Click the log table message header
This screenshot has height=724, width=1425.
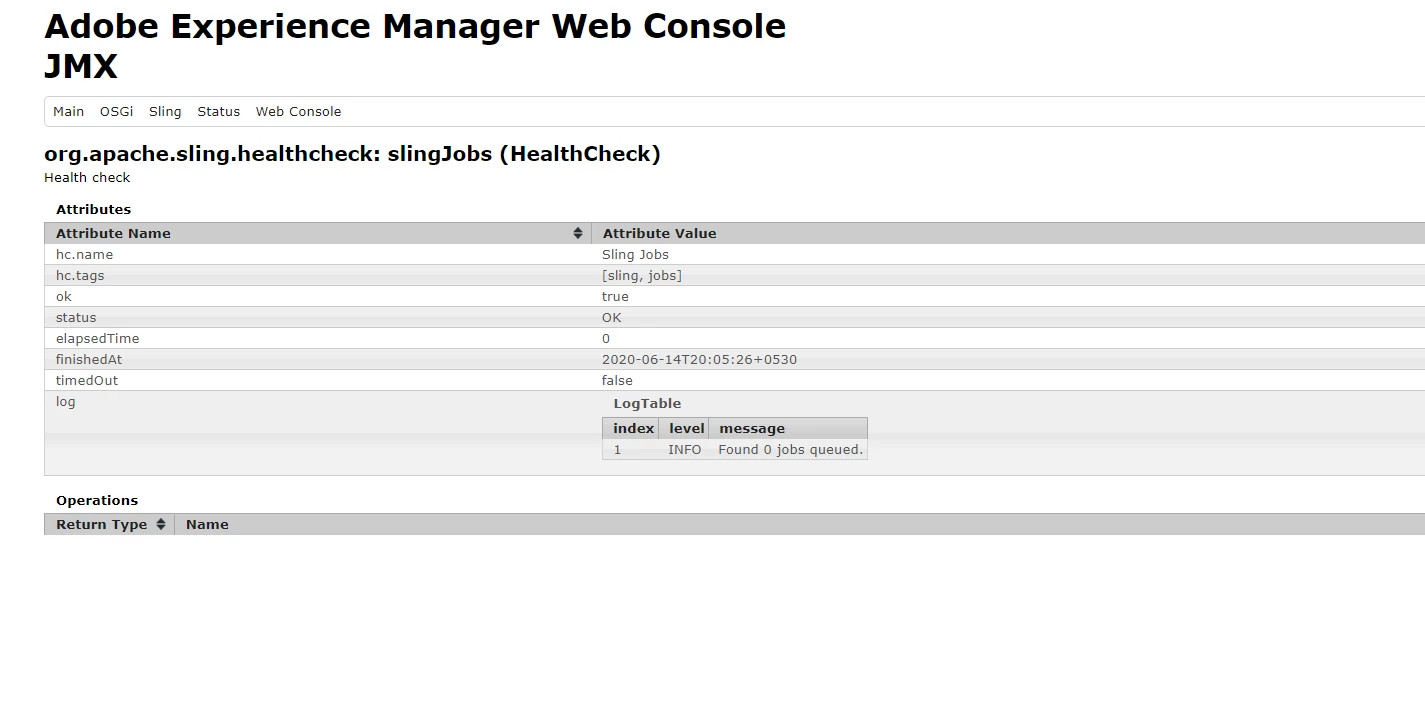coord(788,428)
